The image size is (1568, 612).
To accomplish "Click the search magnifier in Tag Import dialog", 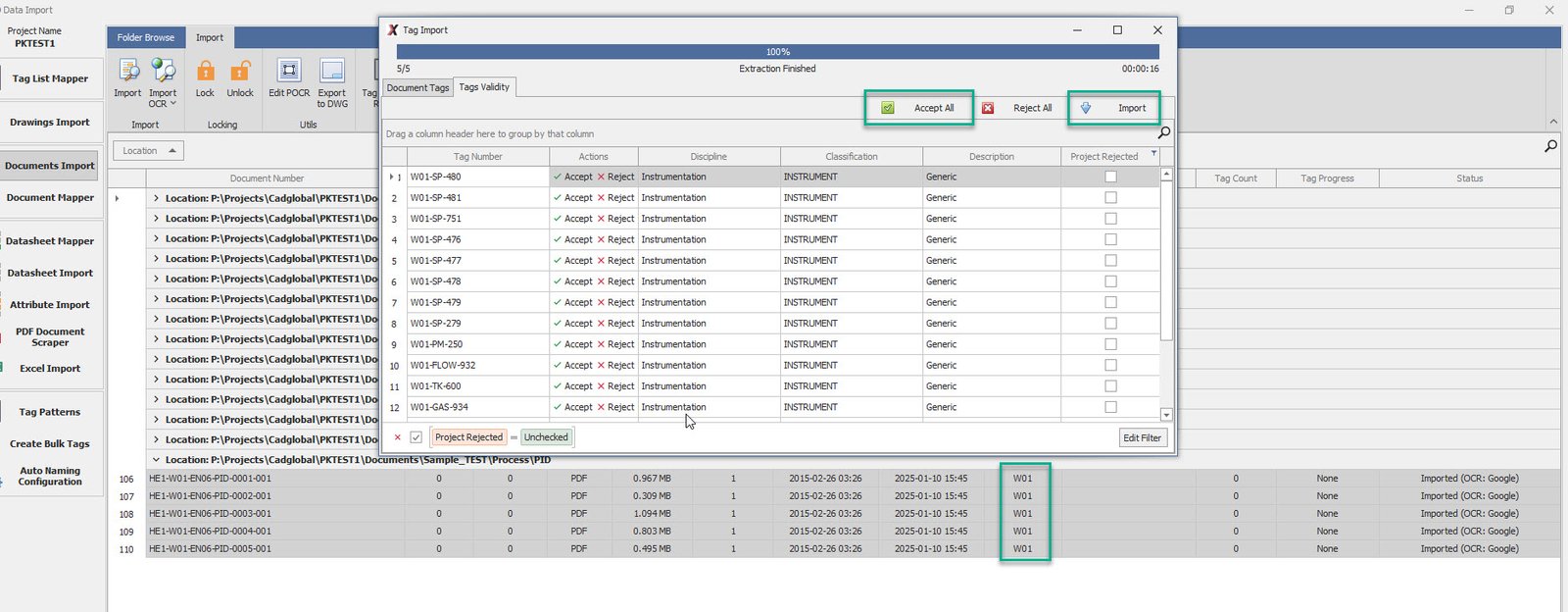I will (x=1163, y=132).
